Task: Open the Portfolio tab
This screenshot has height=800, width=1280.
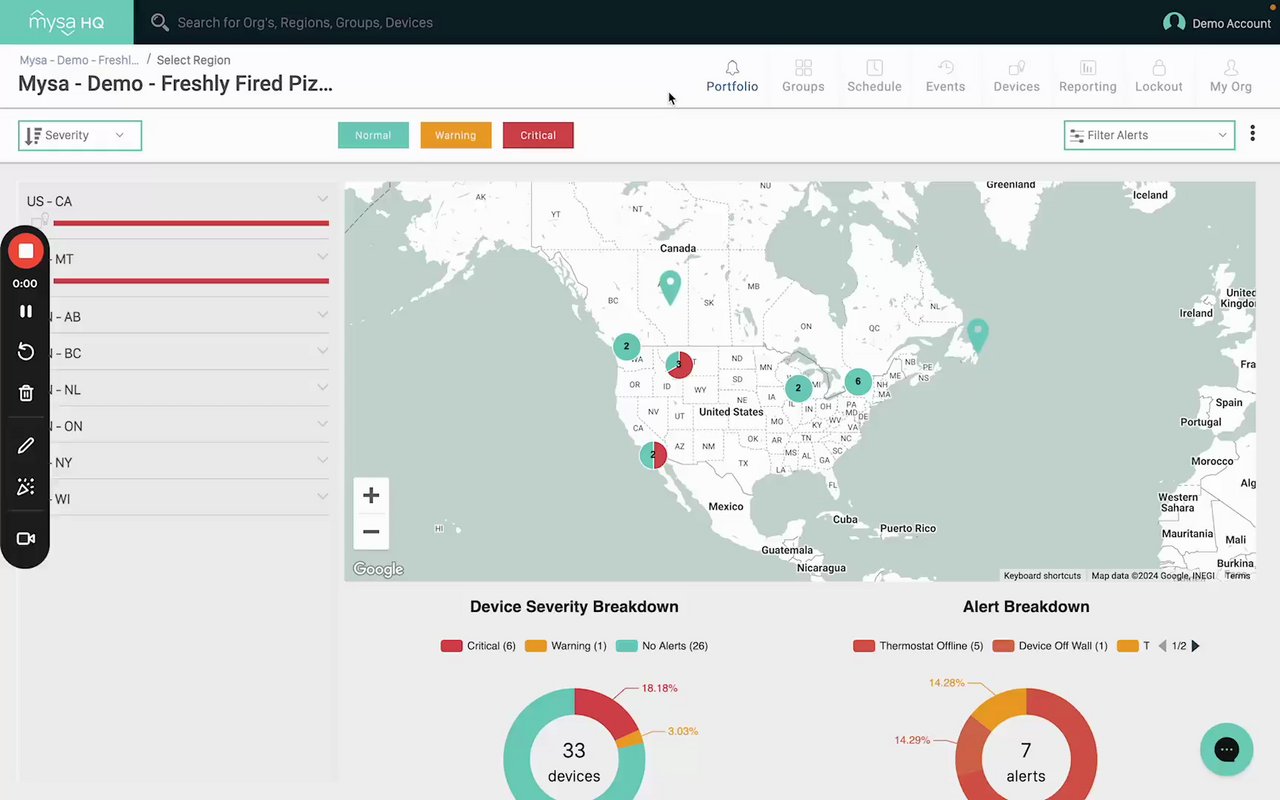Action: point(732,76)
